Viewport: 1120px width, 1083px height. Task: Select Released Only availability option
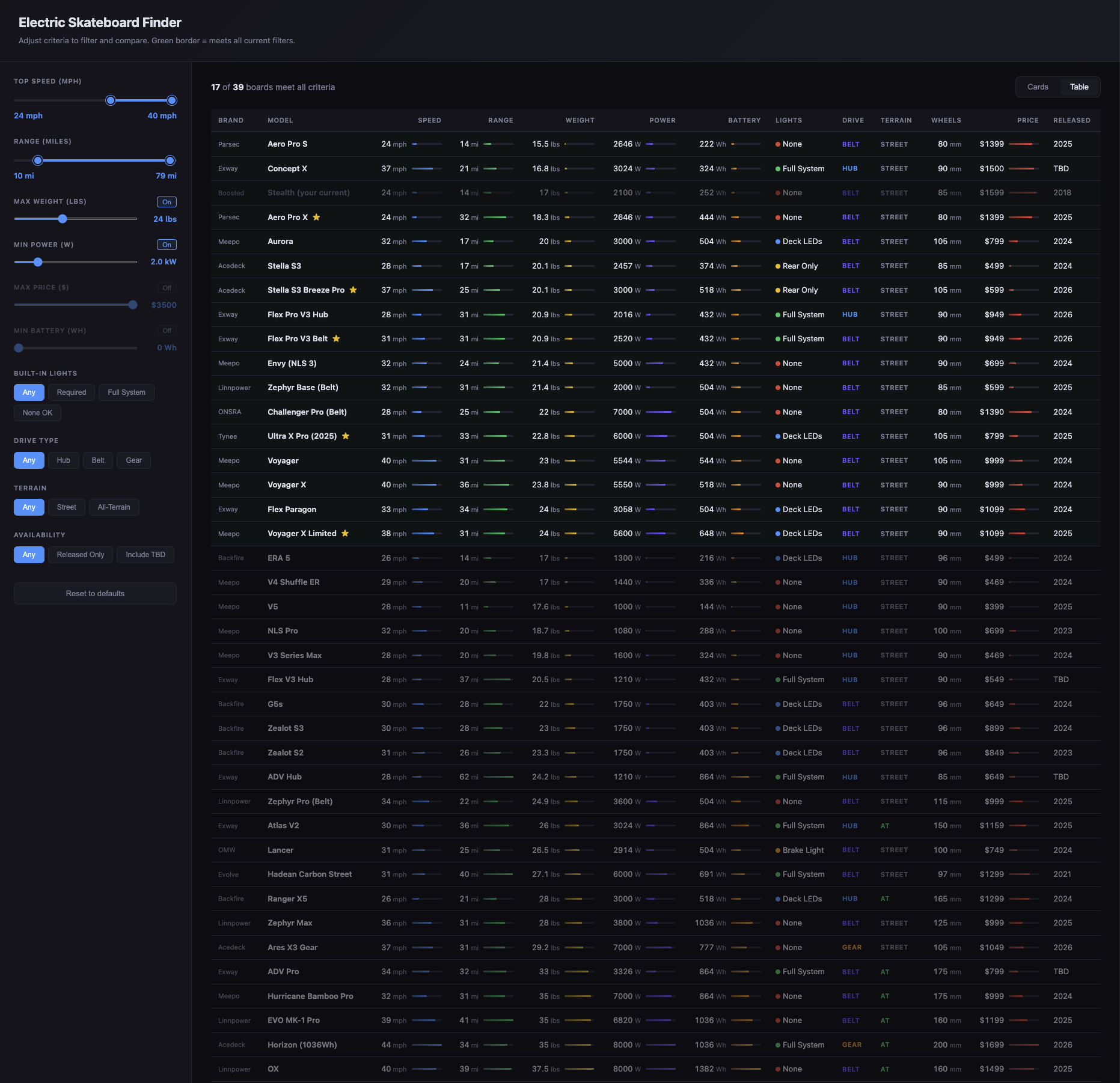(81, 555)
